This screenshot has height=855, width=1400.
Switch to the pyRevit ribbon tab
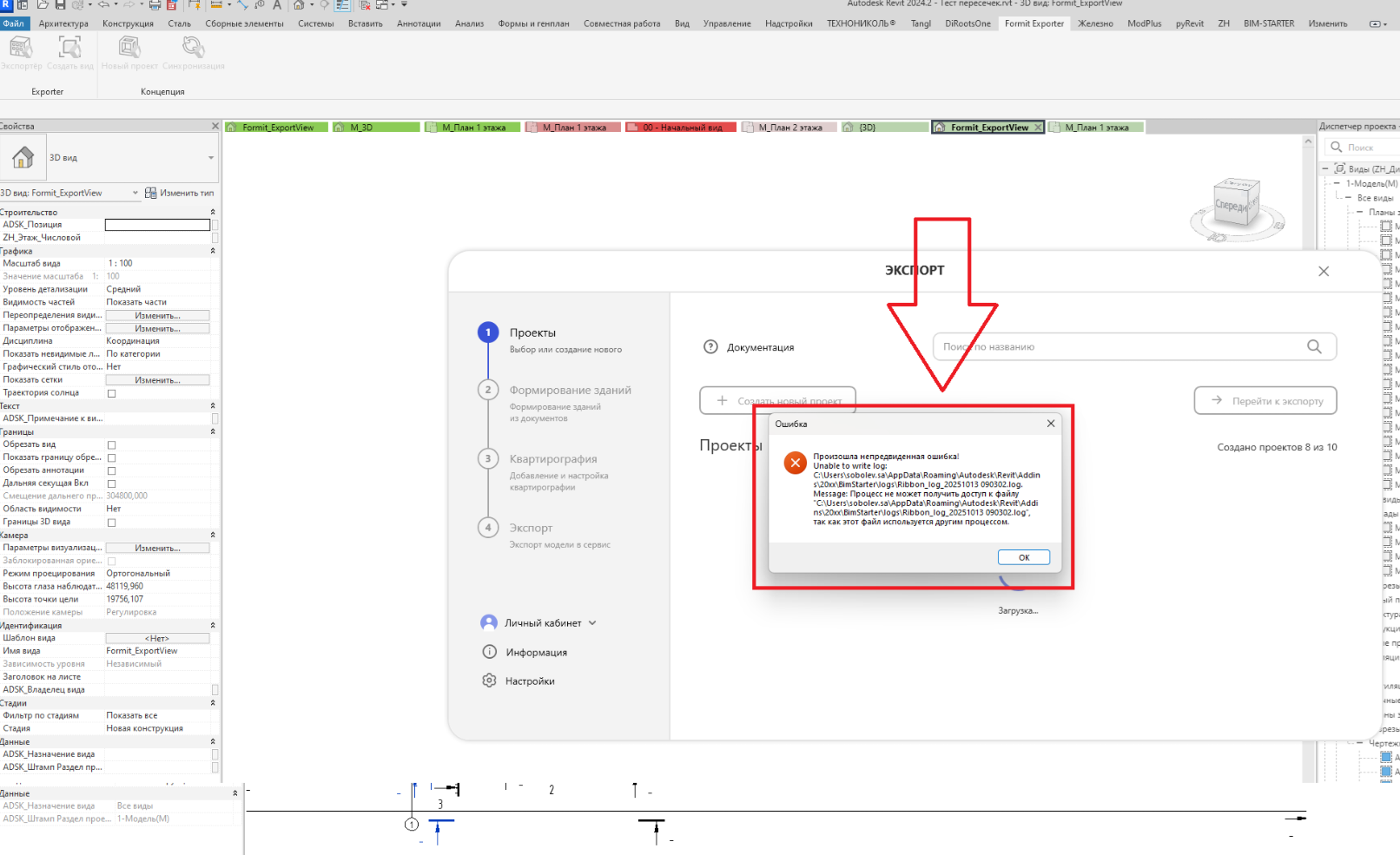[x=1189, y=23]
